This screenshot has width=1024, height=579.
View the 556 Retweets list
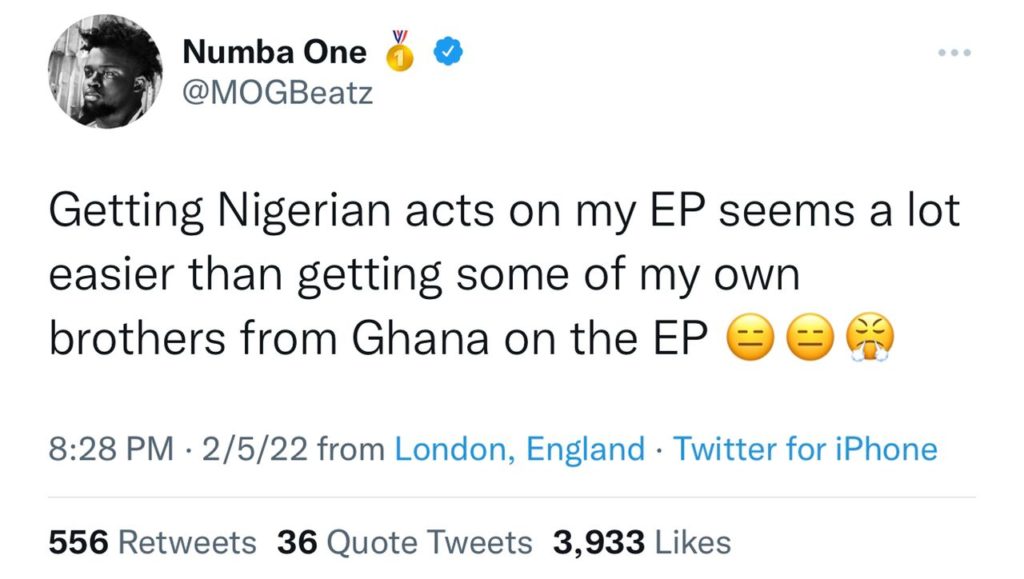click(x=153, y=542)
